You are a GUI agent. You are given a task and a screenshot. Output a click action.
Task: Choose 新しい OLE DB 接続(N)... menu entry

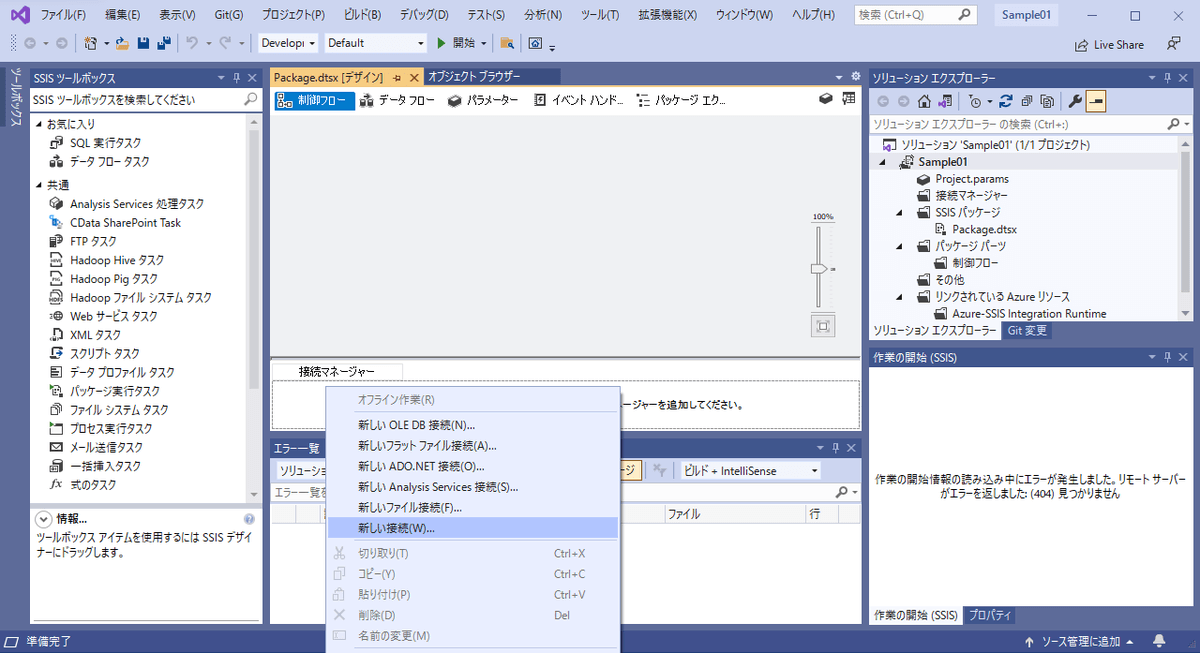pyautogui.click(x=472, y=425)
